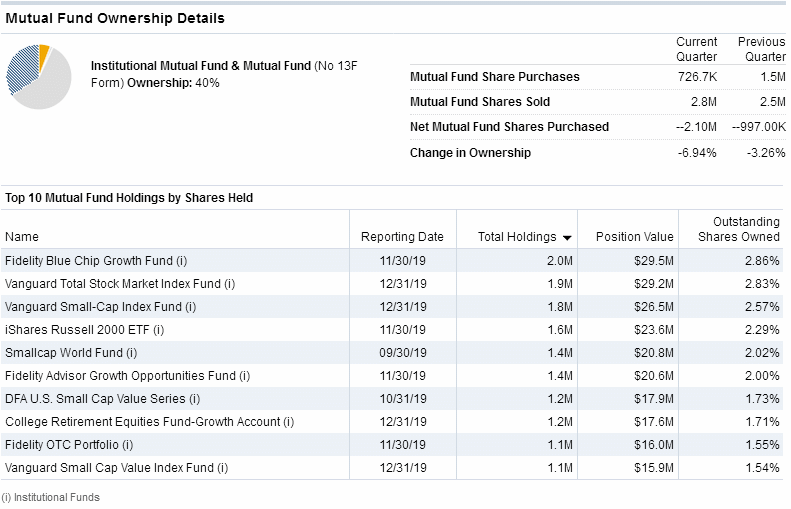Click the 1.73% outstanding shares cell
791x509 pixels.
click(x=762, y=399)
